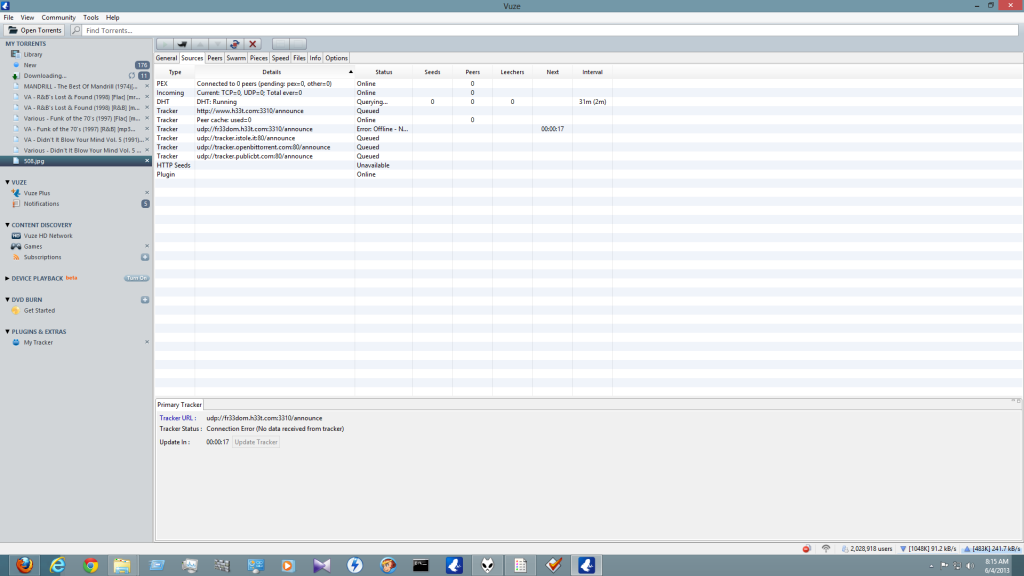Click the download speed indicator in status bar
The width and height of the screenshot is (1024, 576).
point(927,549)
